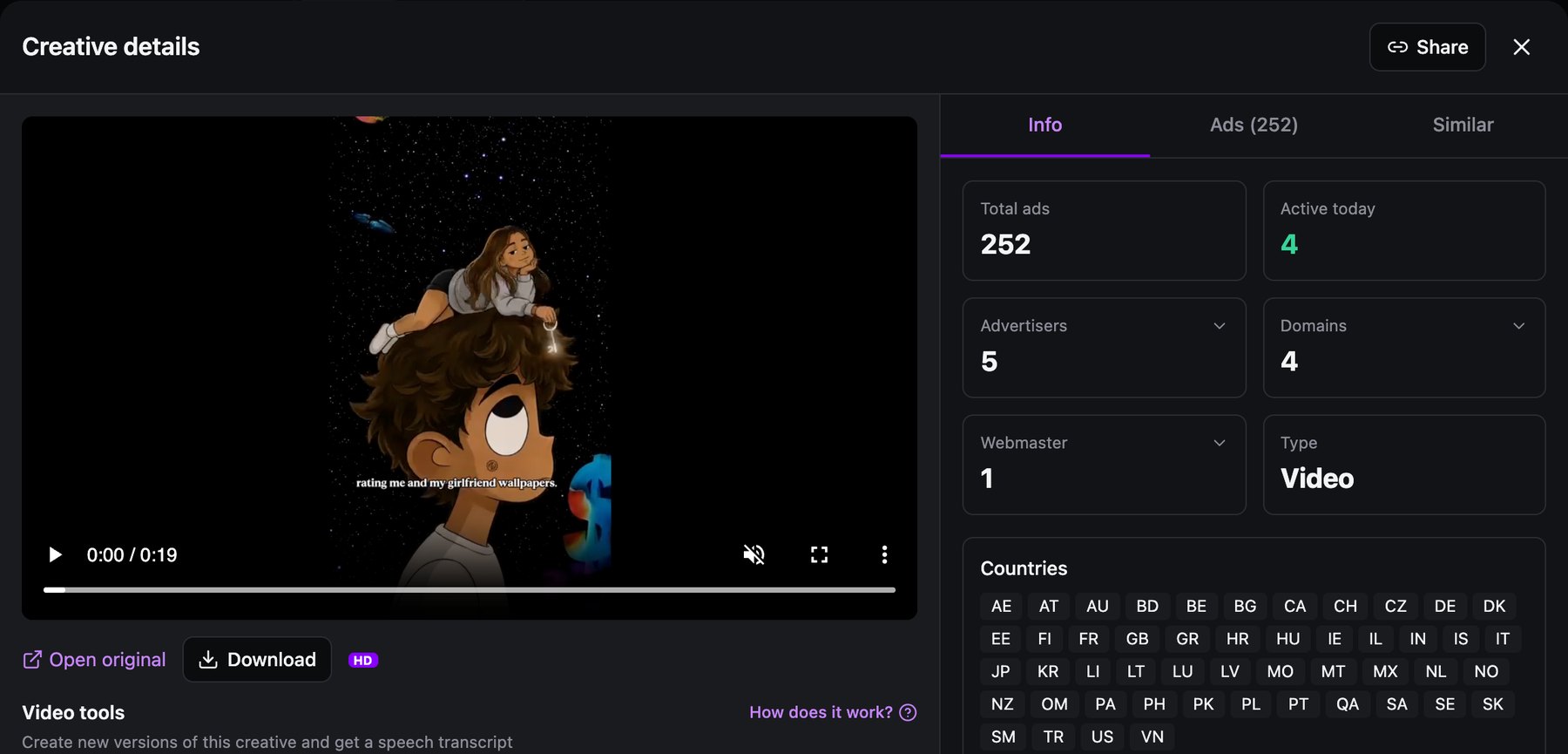Select the VN country tag
Viewport: 1568px width, 754px height.
(x=1152, y=737)
